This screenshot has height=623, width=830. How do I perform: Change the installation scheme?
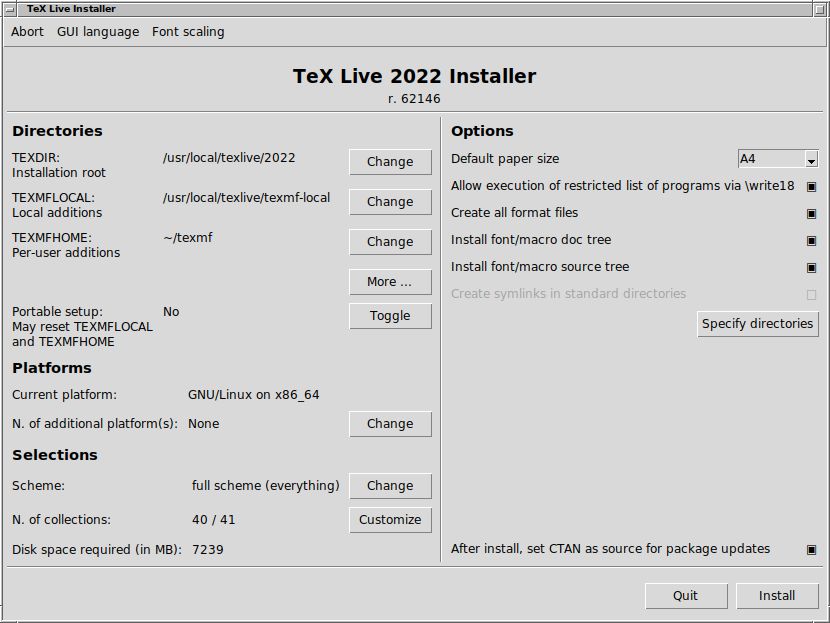point(390,486)
